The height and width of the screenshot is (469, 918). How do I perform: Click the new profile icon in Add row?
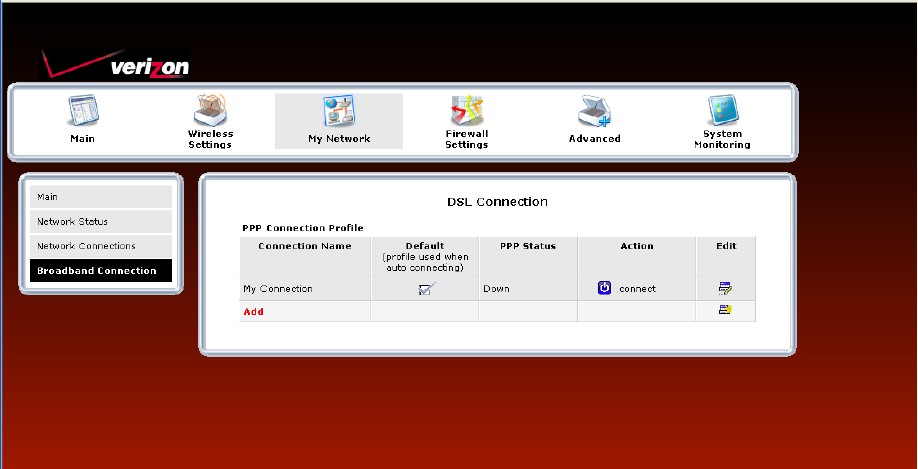[725, 311]
